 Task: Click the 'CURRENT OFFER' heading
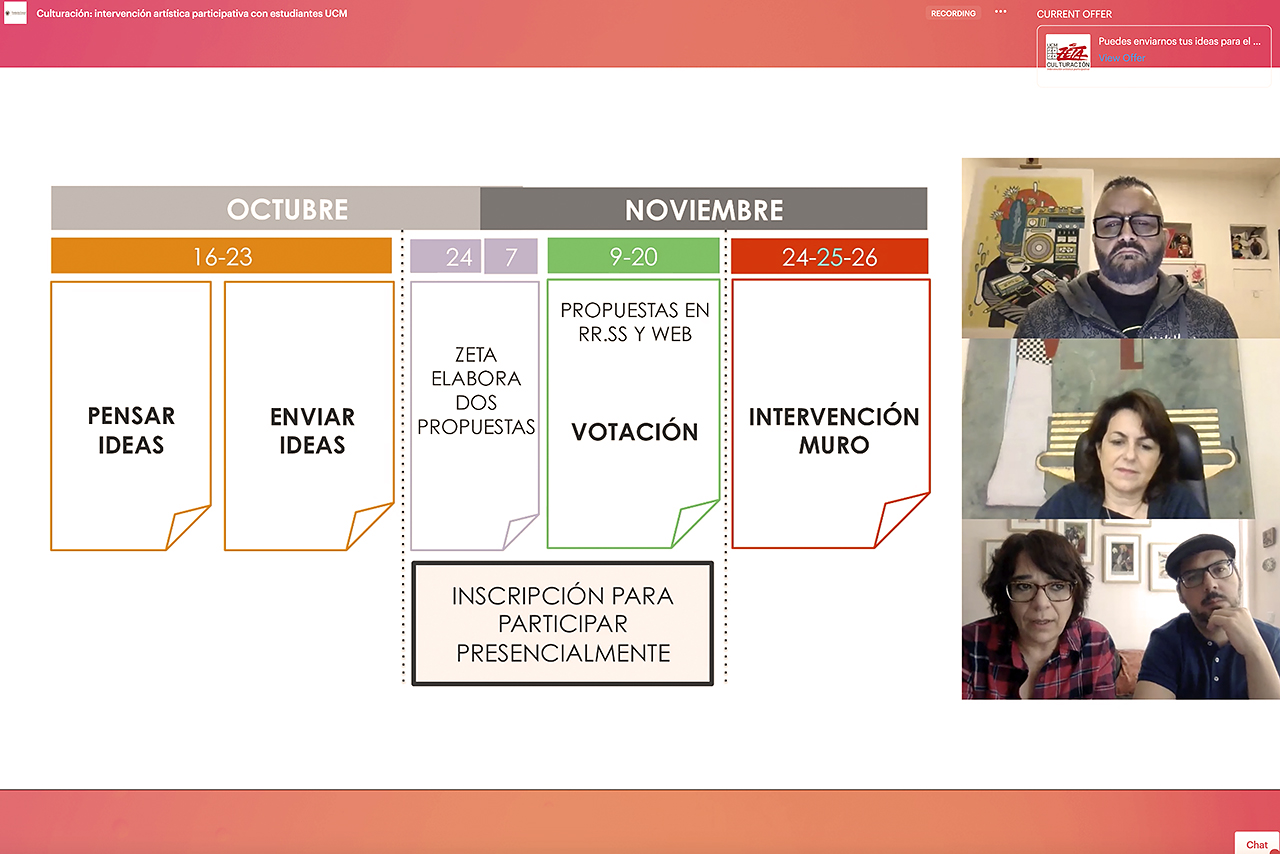pyautogui.click(x=1074, y=14)
